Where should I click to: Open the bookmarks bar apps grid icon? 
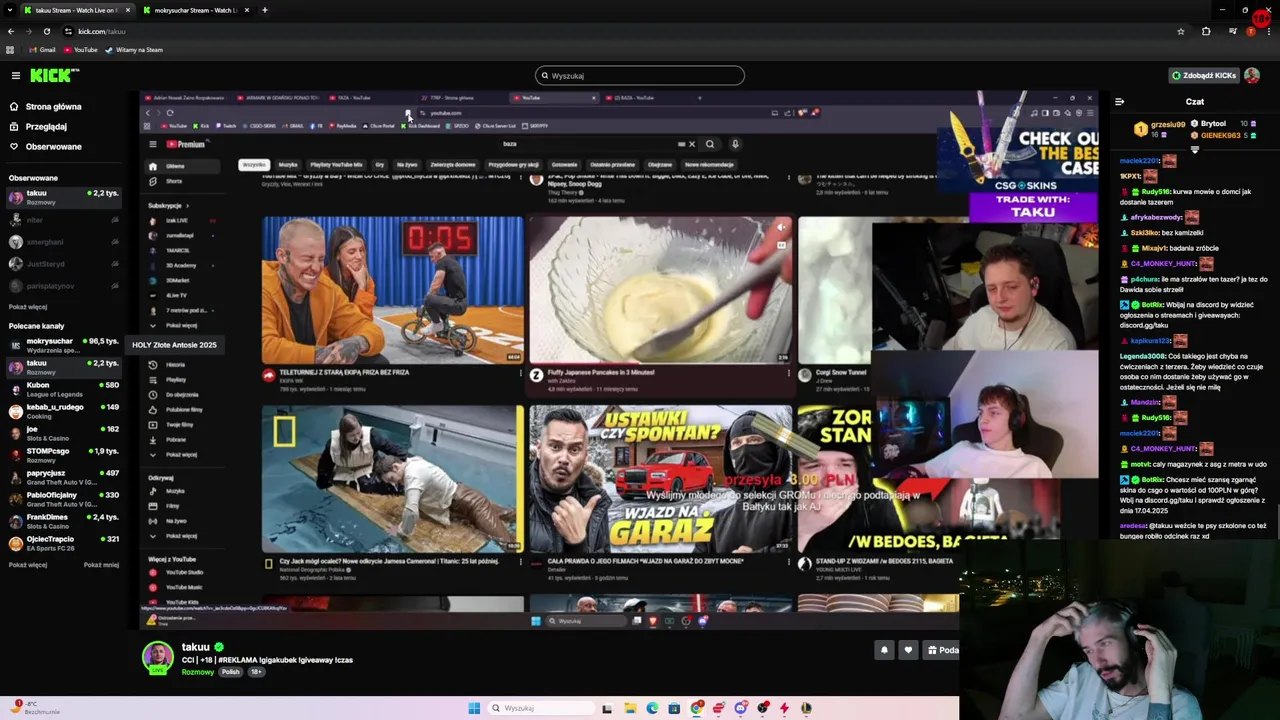pos(10,50)
